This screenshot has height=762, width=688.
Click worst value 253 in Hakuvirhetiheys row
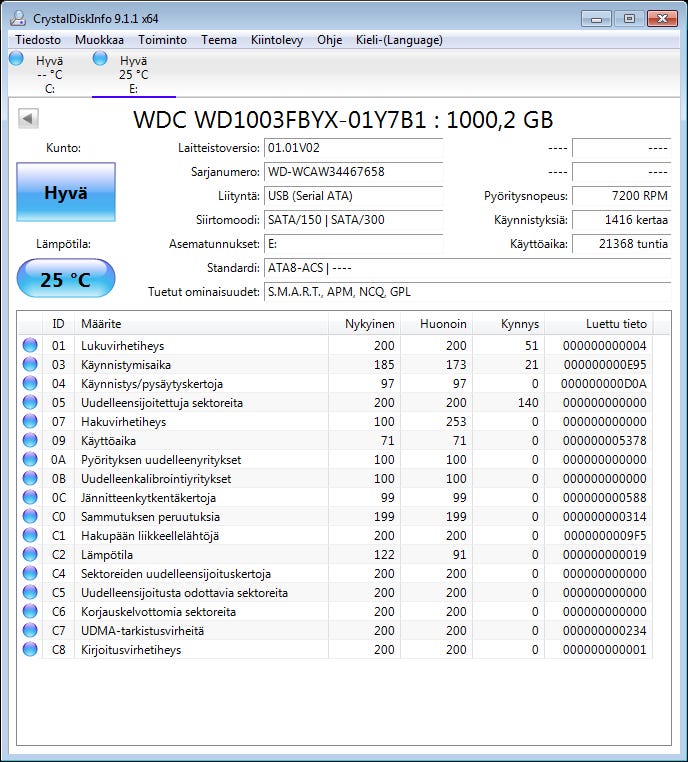click(456, 421)
